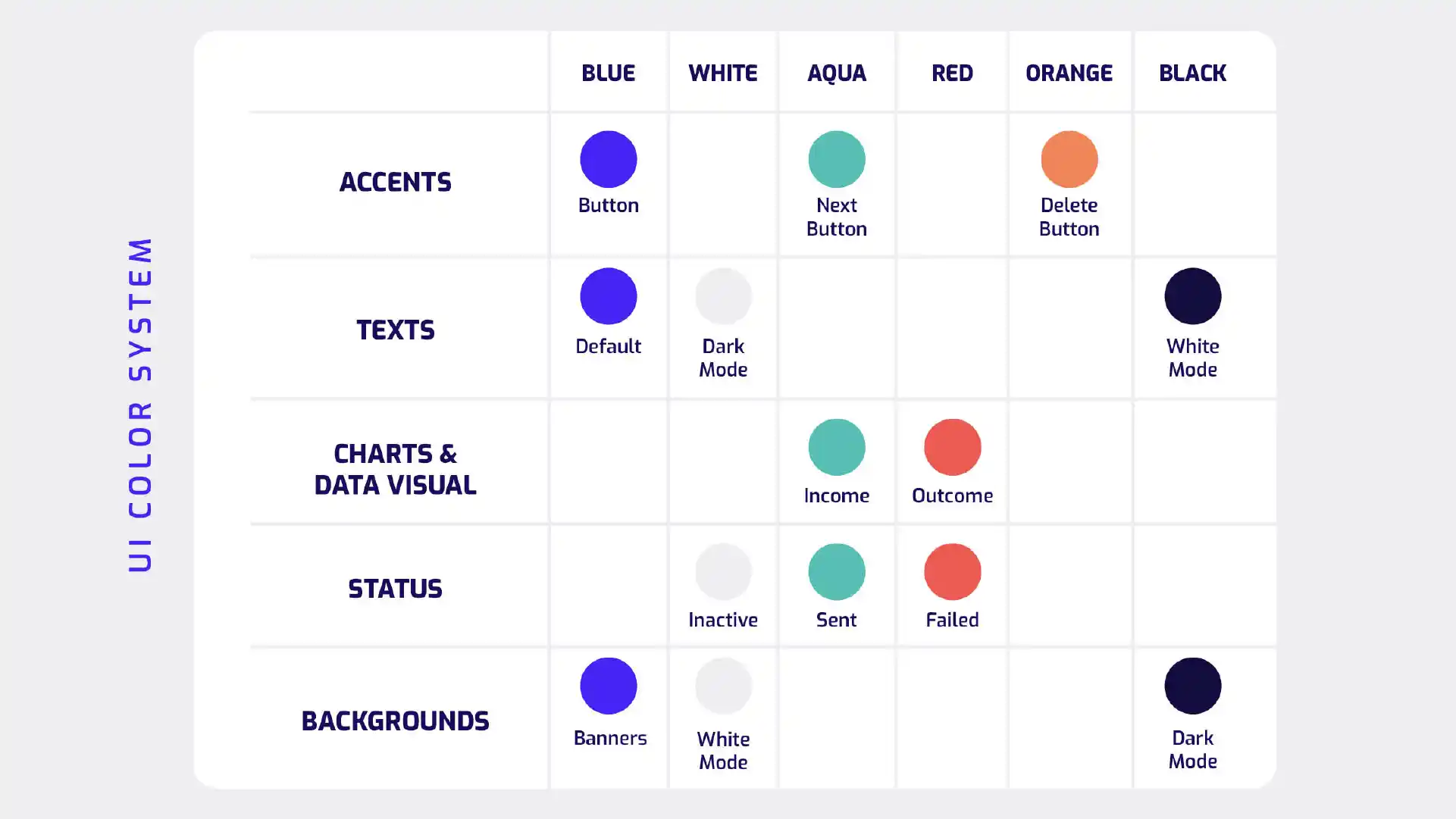The image size is (1456, 819).
Task: Pick the white Inactive status swatch
Action: point(723,572)
